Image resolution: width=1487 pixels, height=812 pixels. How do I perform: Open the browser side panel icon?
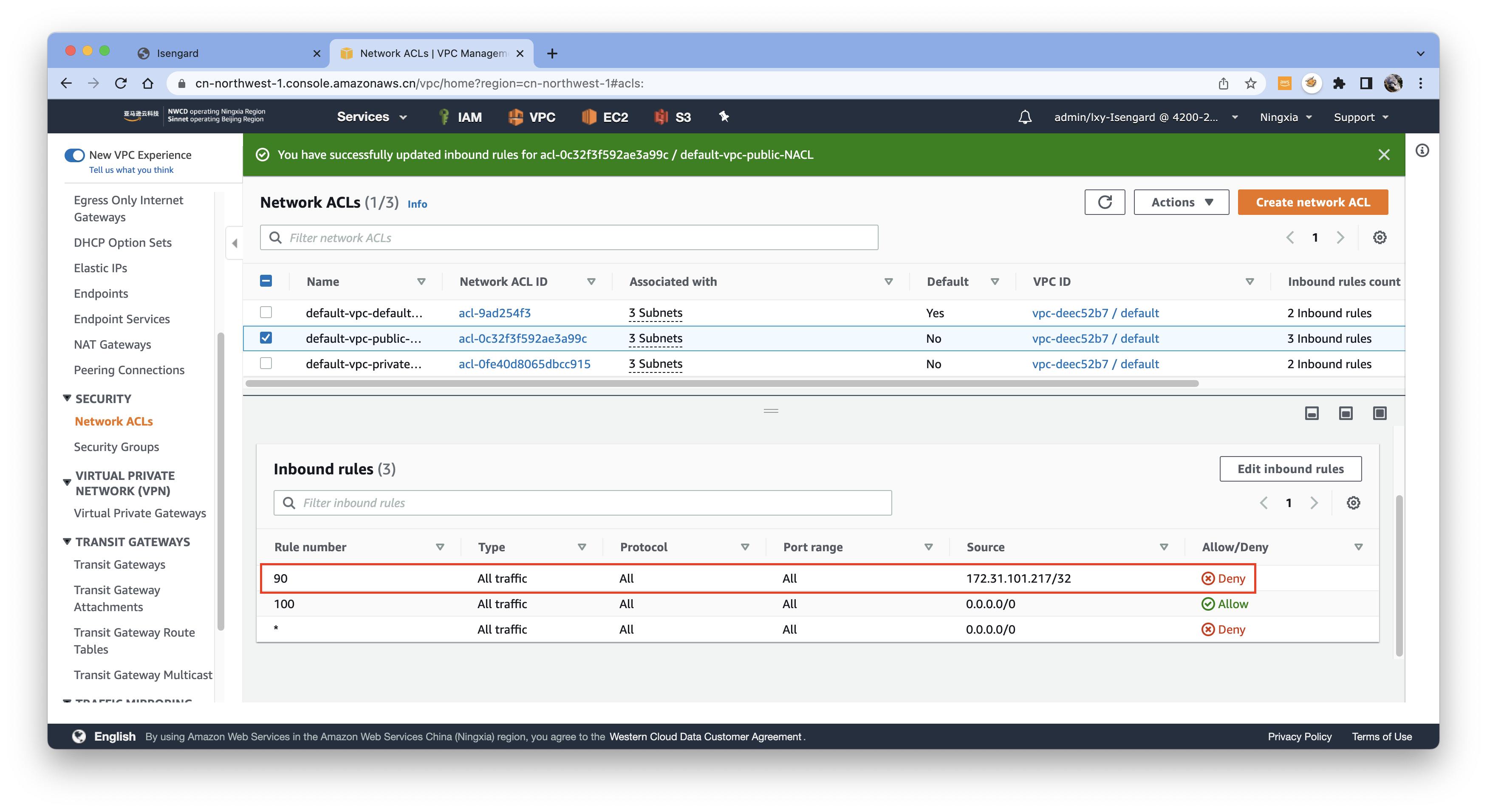coord(1366,83)
